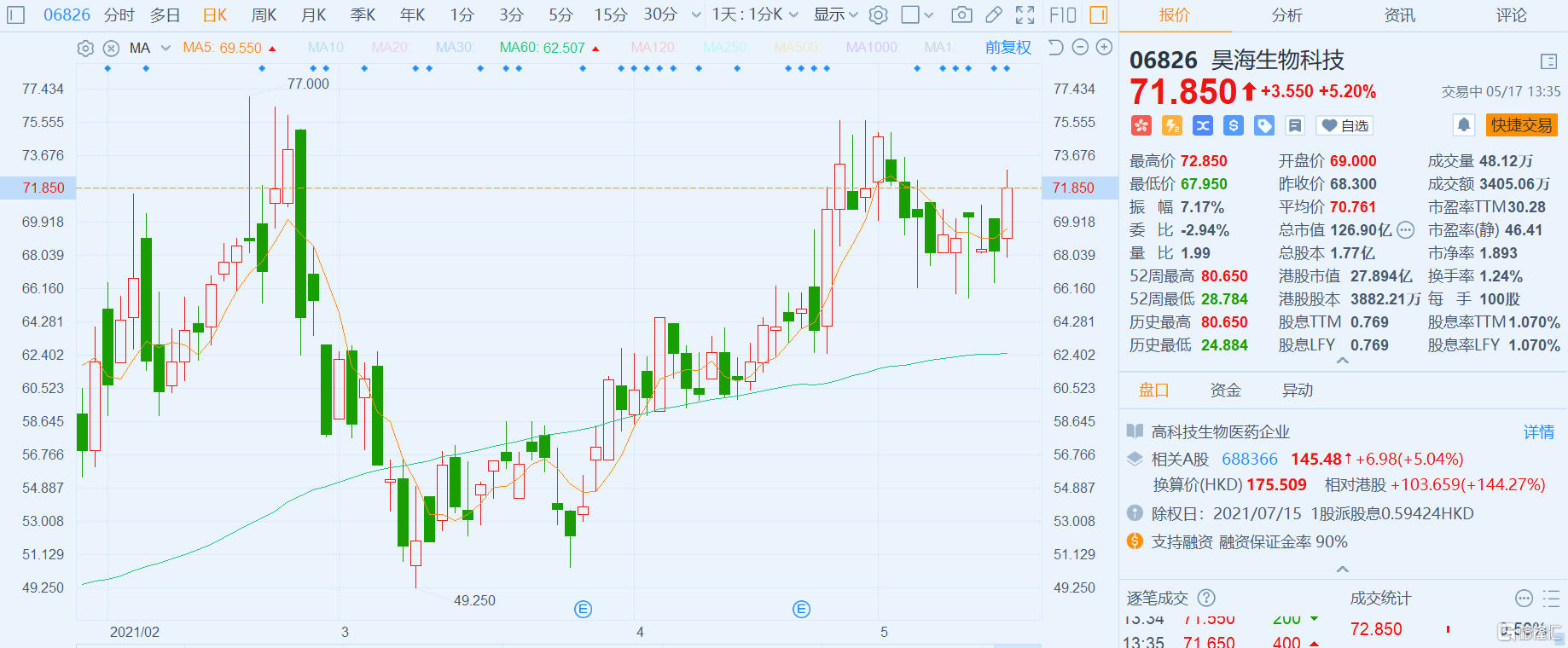Zoom out chart with minus icon

1080,48
